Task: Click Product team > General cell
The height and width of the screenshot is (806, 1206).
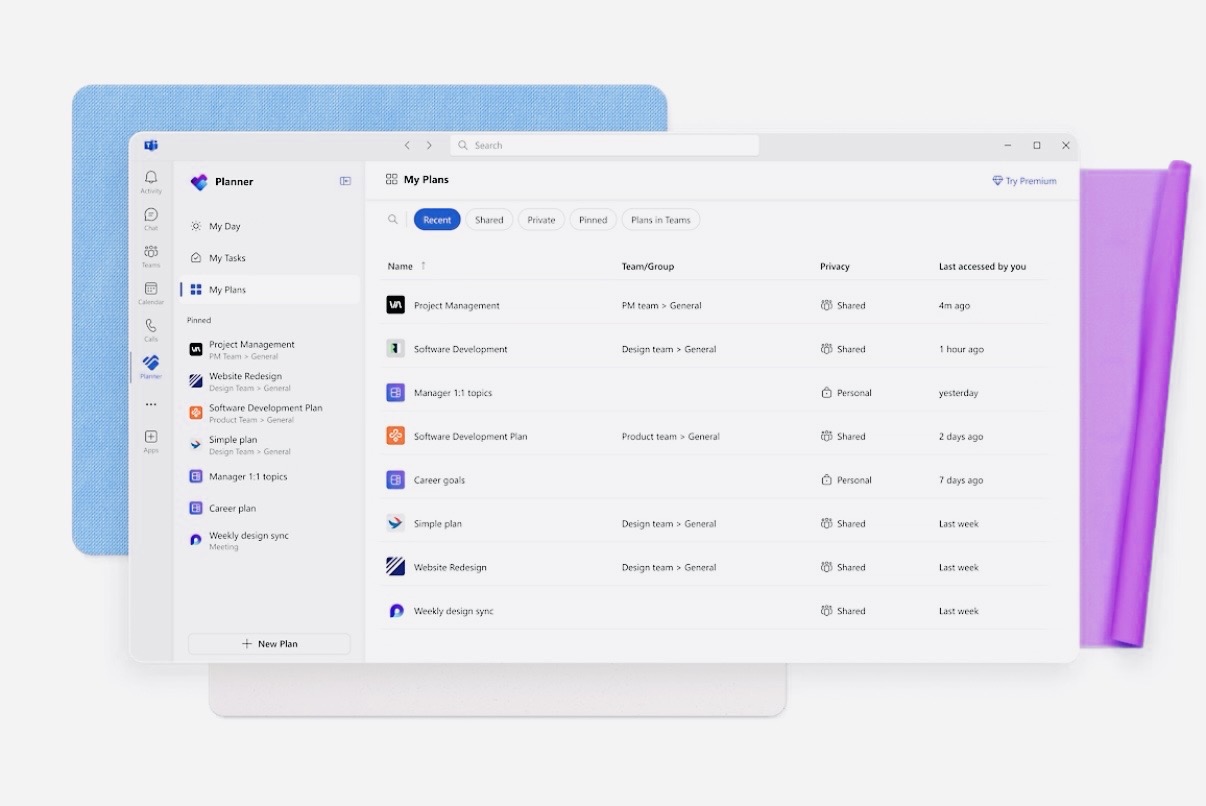Action: [x=671, y=436]
